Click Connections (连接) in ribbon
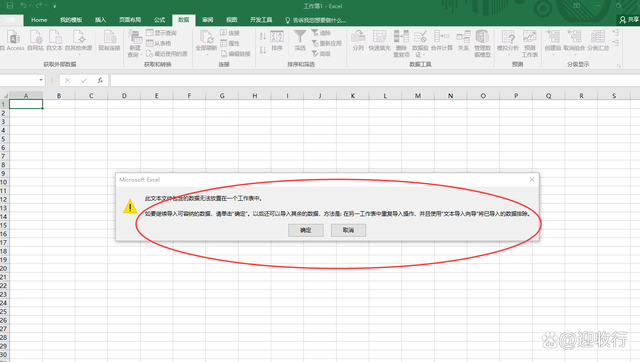 pos(230,33)
